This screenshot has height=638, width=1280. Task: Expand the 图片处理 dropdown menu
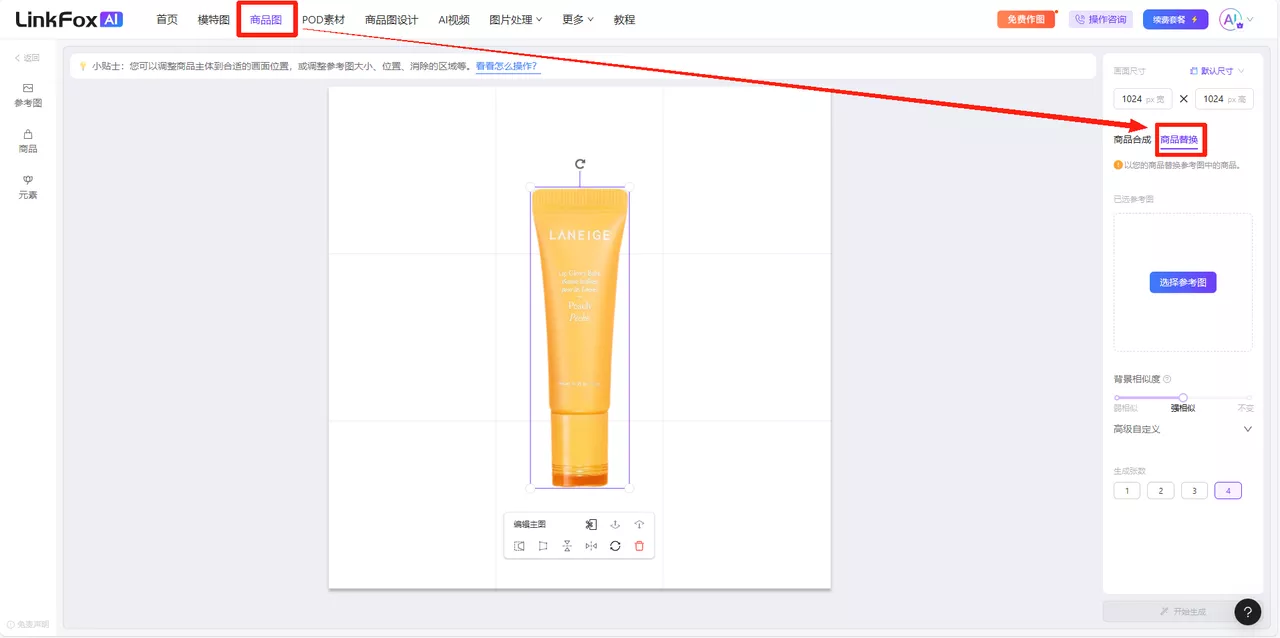pos(516,20)
